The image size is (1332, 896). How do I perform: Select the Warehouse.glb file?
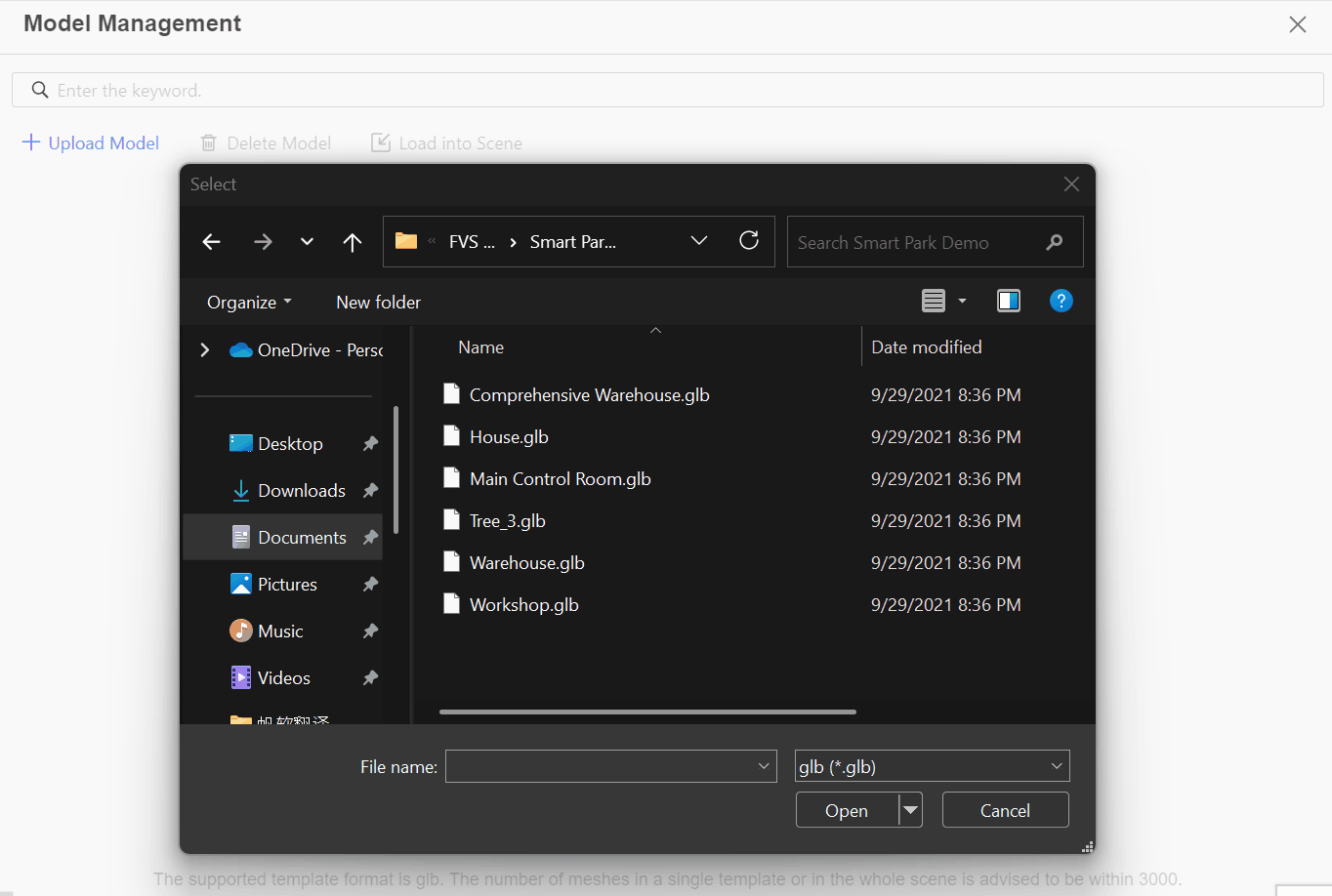[x=527, y=562]
